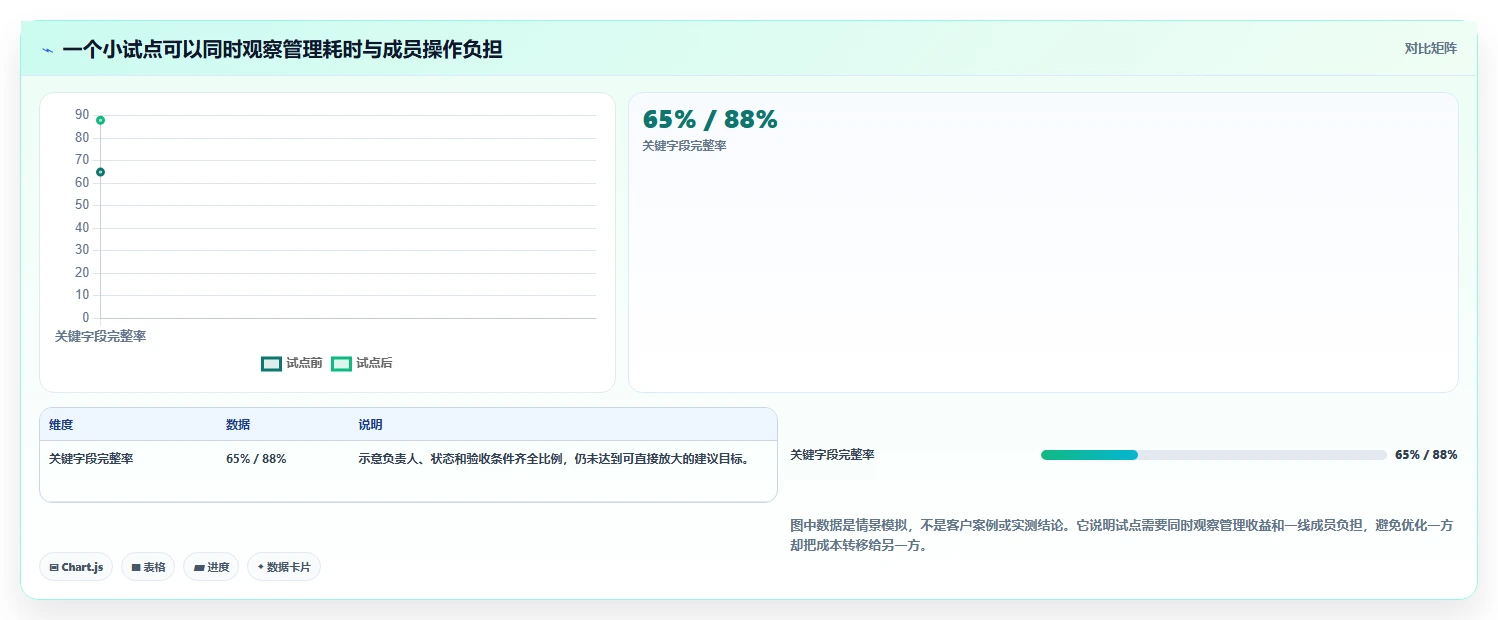Click the 关键字段完整率 x-axis label

pyautogui.click(x=100, y=337)
